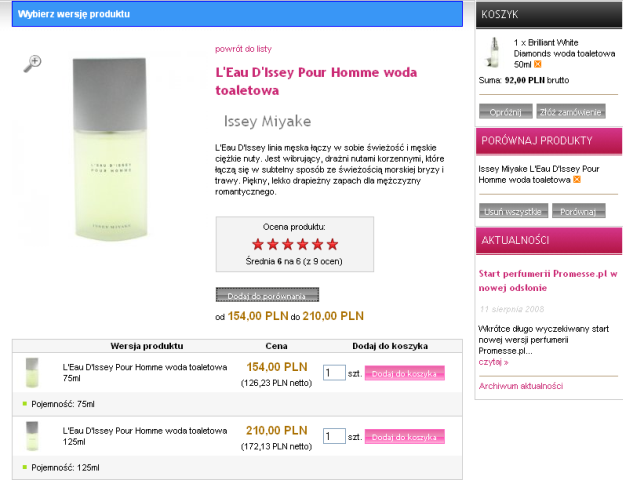The image size is (623, 480).
Task: Rate the product with the first star
Action: click(258, 243)
